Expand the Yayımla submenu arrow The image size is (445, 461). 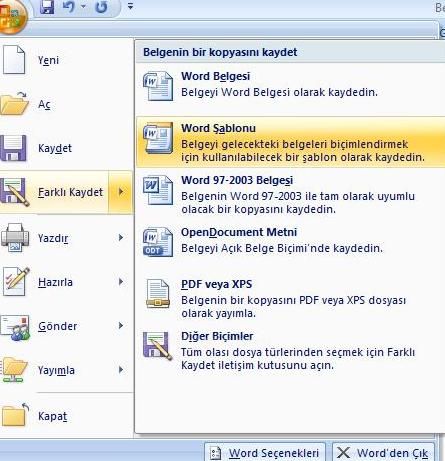tap(121, 369)
